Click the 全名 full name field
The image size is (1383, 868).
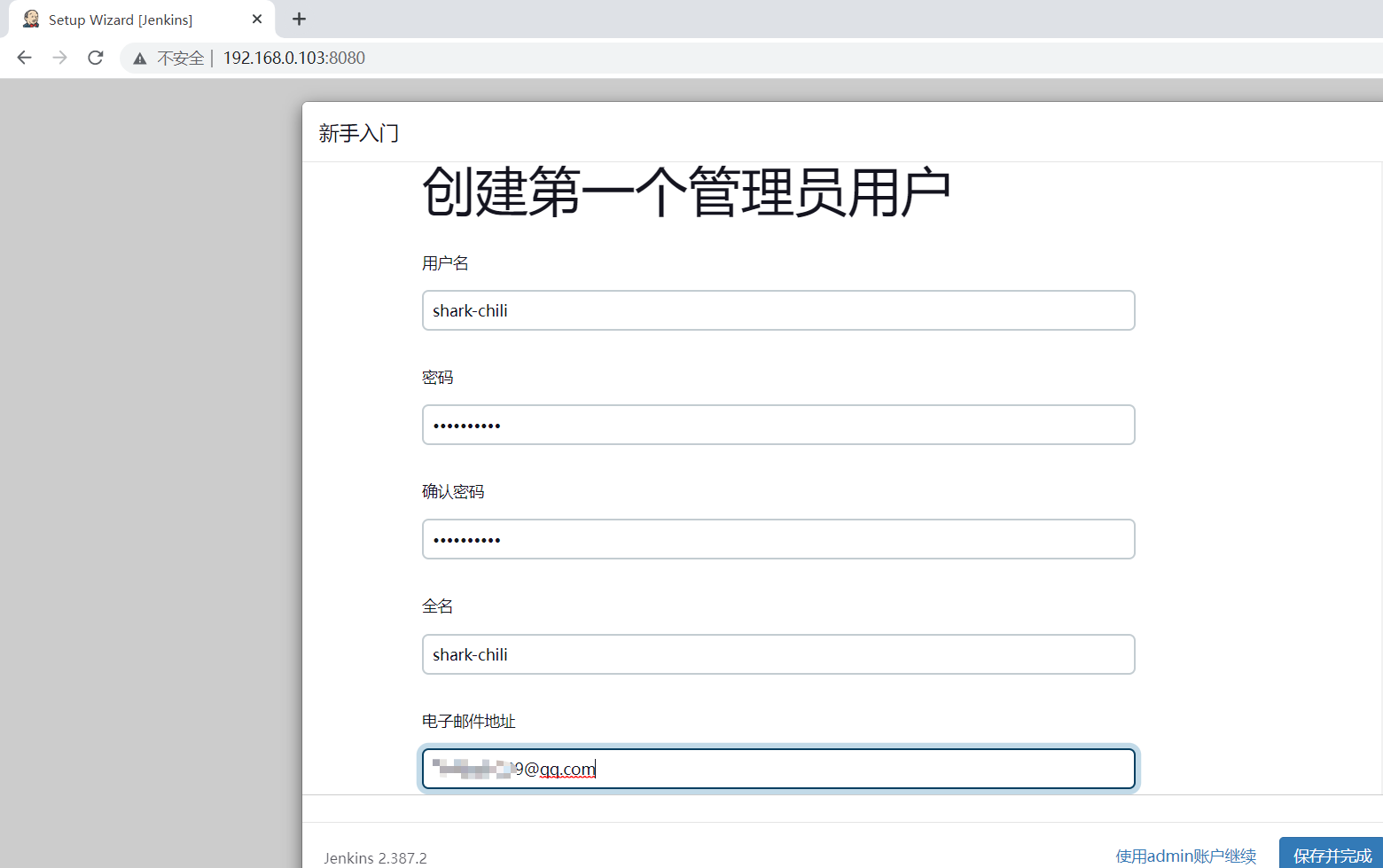pos(778,654)
